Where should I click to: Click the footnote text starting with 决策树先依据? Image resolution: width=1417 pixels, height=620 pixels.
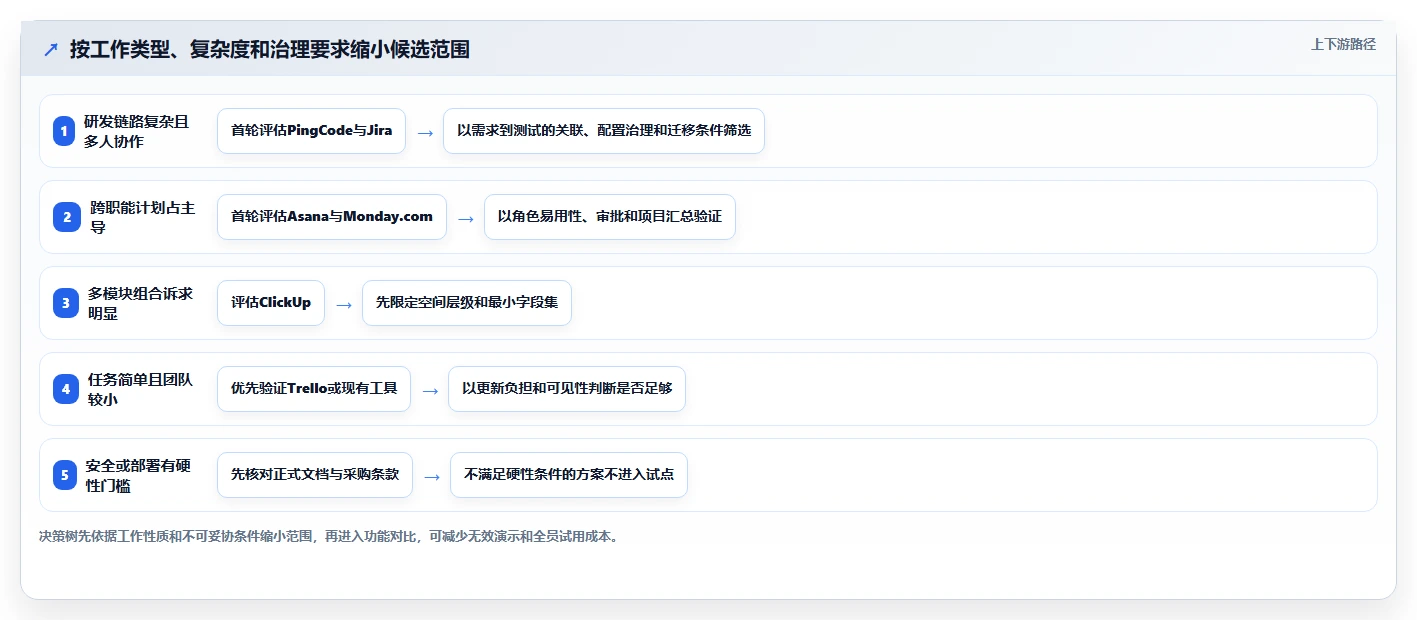tap(330, 536)
